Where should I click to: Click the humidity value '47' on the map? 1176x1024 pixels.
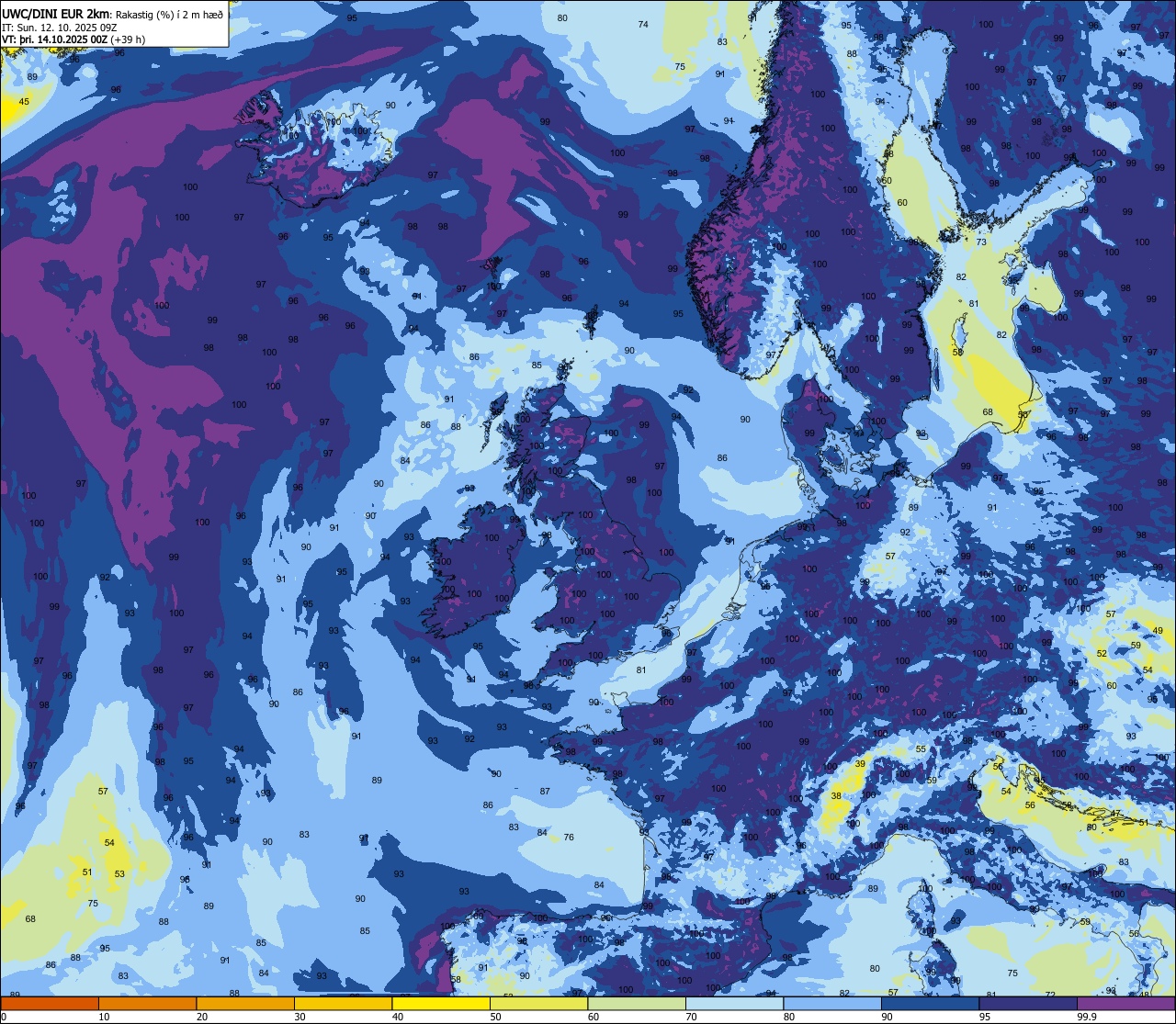(1114, 814)
